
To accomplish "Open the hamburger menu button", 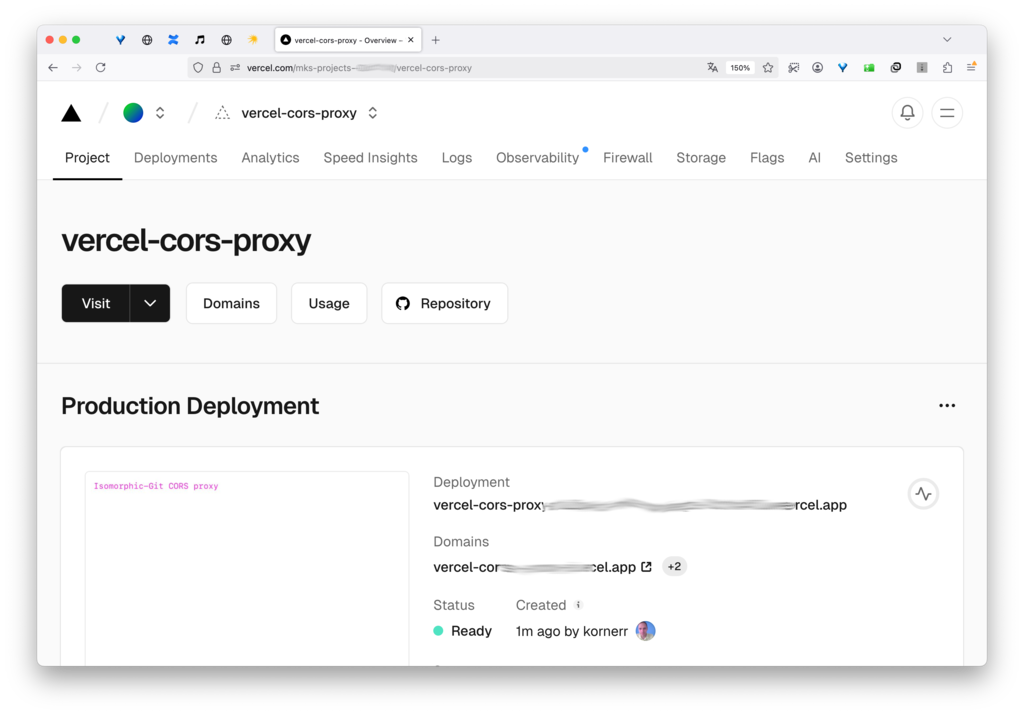I will click(x=946, y=113).
